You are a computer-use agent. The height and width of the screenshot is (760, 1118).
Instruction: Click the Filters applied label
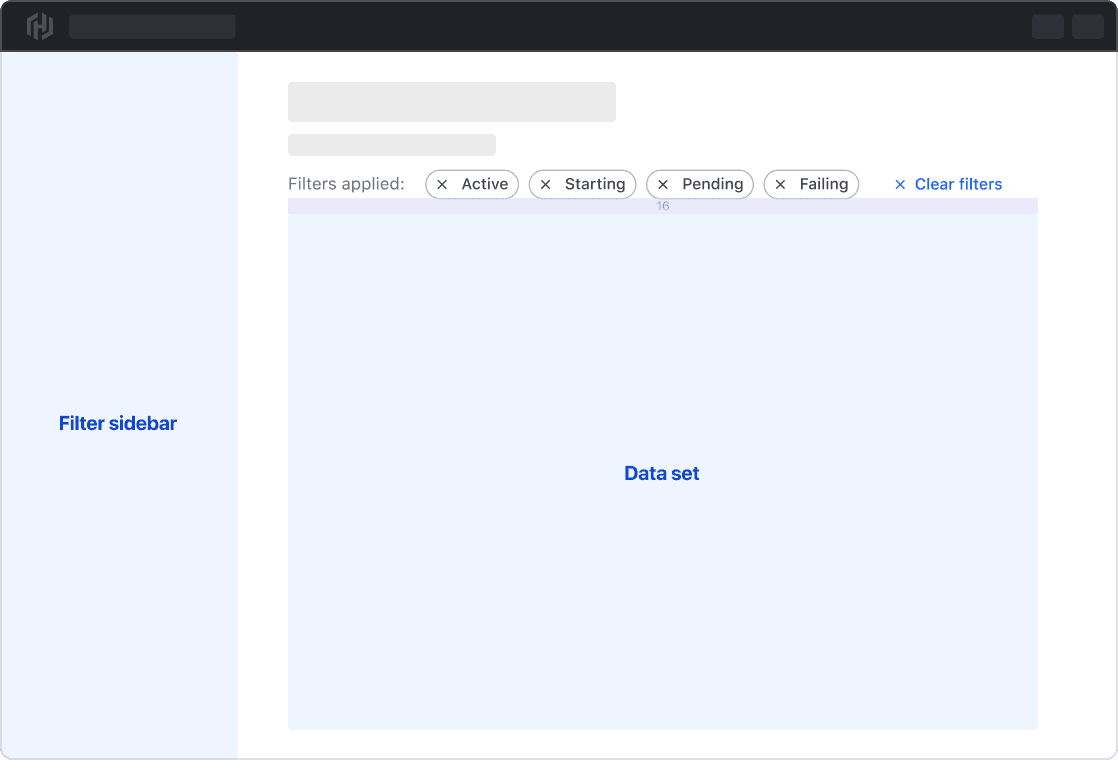coord(347,184)
